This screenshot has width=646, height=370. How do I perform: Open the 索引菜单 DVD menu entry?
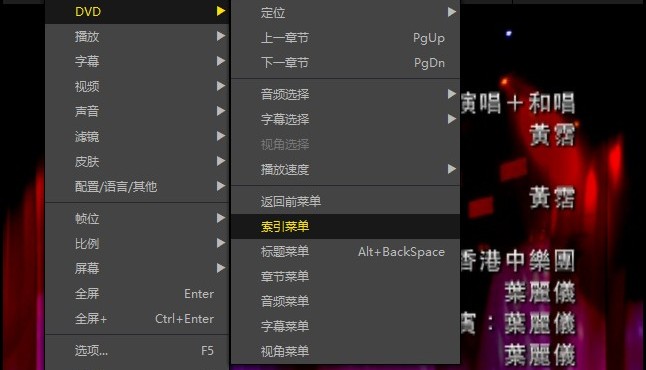[345, 226]
